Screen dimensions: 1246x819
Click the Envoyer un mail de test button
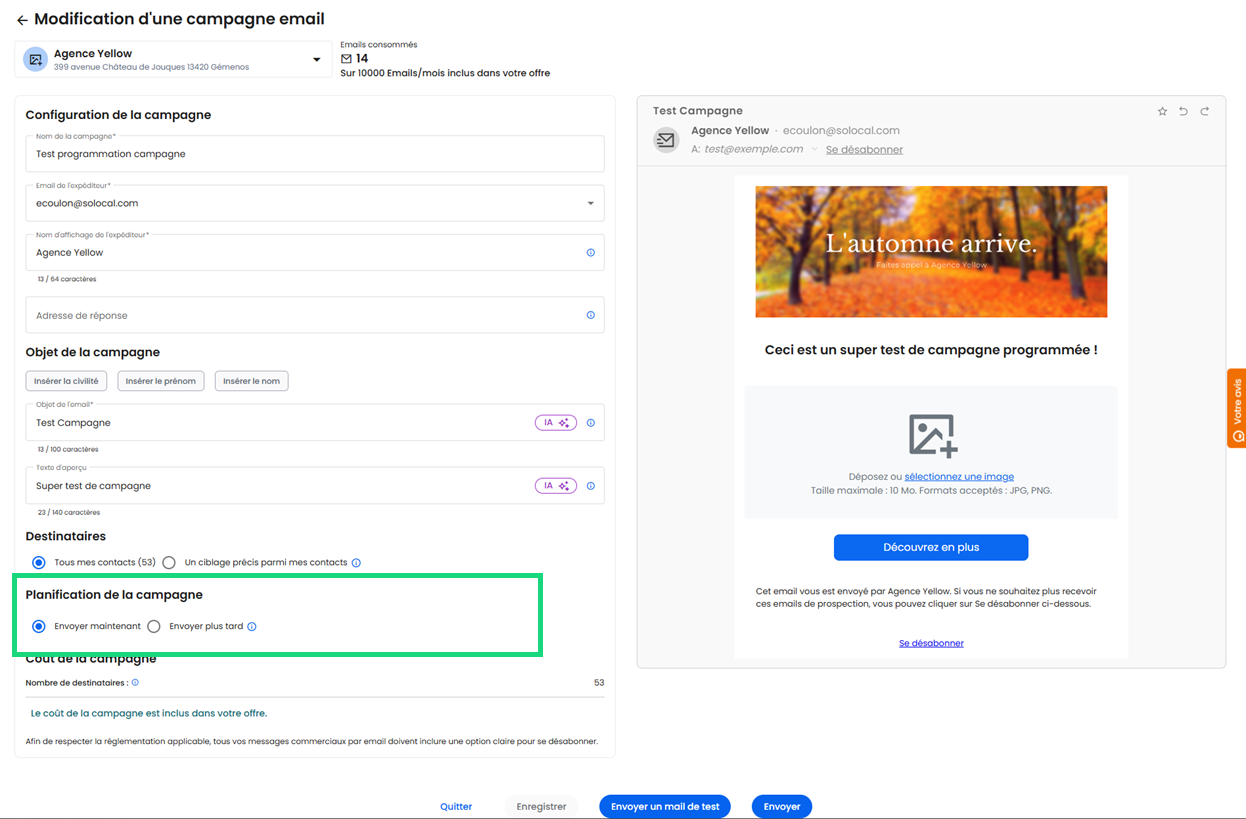tap(665, 807)
